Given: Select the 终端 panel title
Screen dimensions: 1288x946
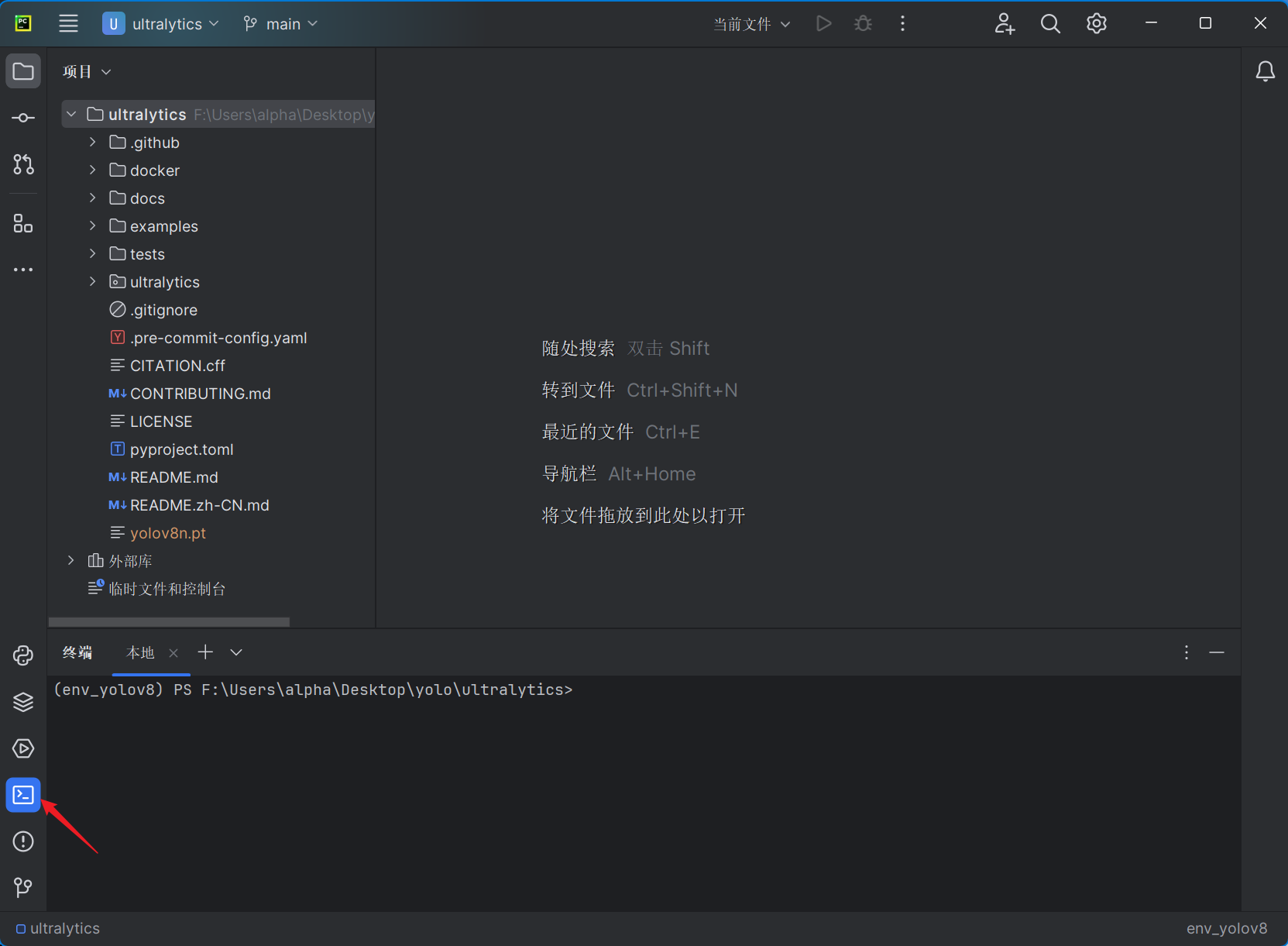Looking at the screenshot, I should (x=77, y=652).
